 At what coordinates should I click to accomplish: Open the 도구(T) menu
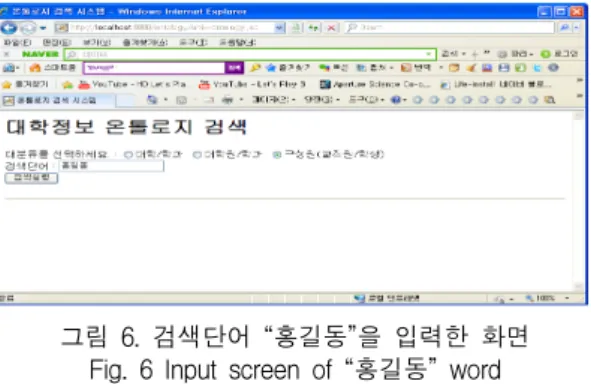click(x=193, y=42)
